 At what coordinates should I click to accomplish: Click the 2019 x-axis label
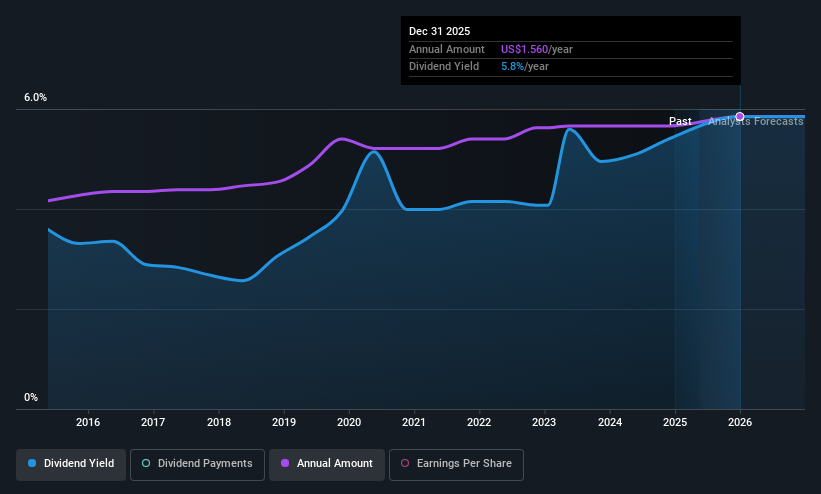tap(284, 422)
